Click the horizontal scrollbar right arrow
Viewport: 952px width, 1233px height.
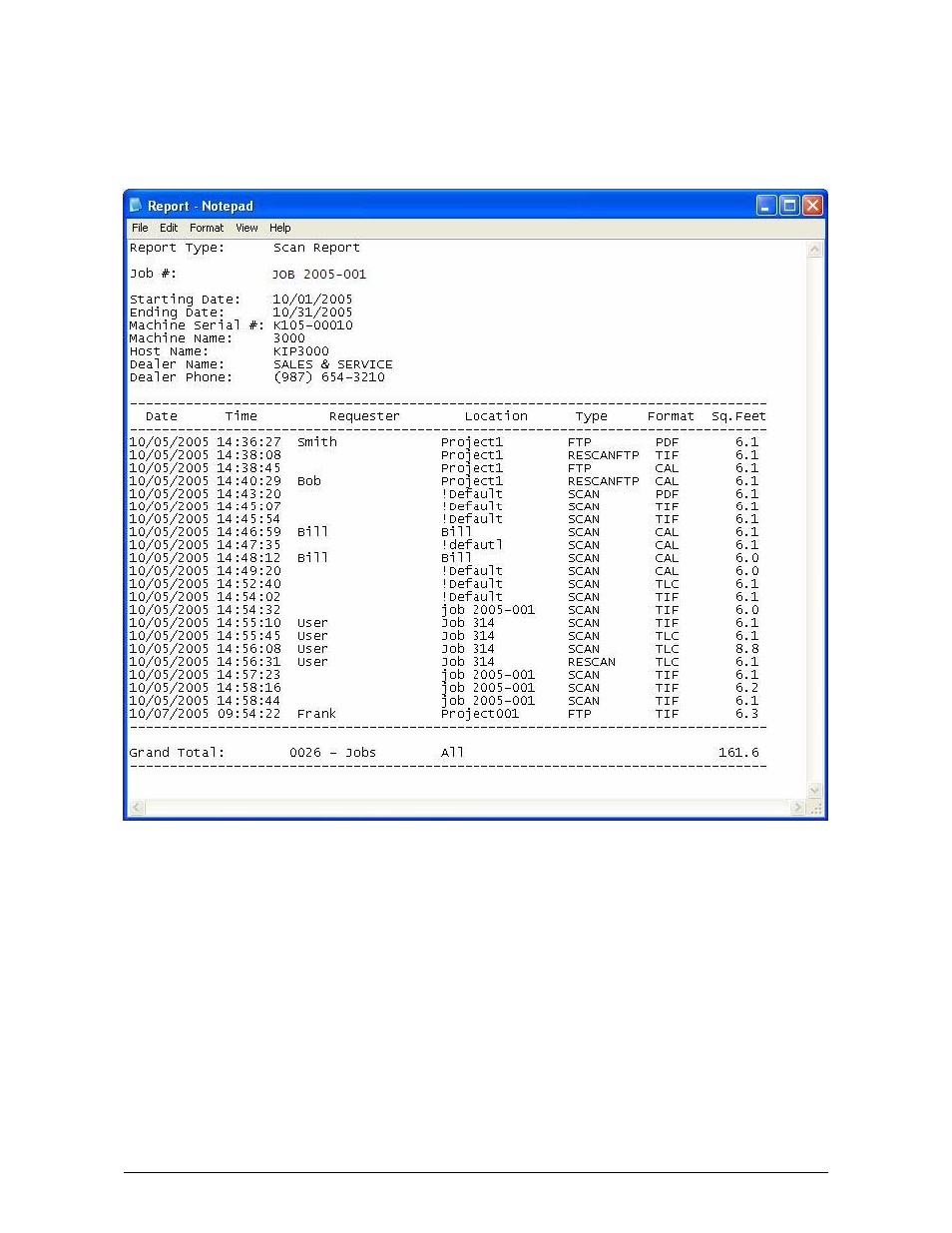pos(797,808)
